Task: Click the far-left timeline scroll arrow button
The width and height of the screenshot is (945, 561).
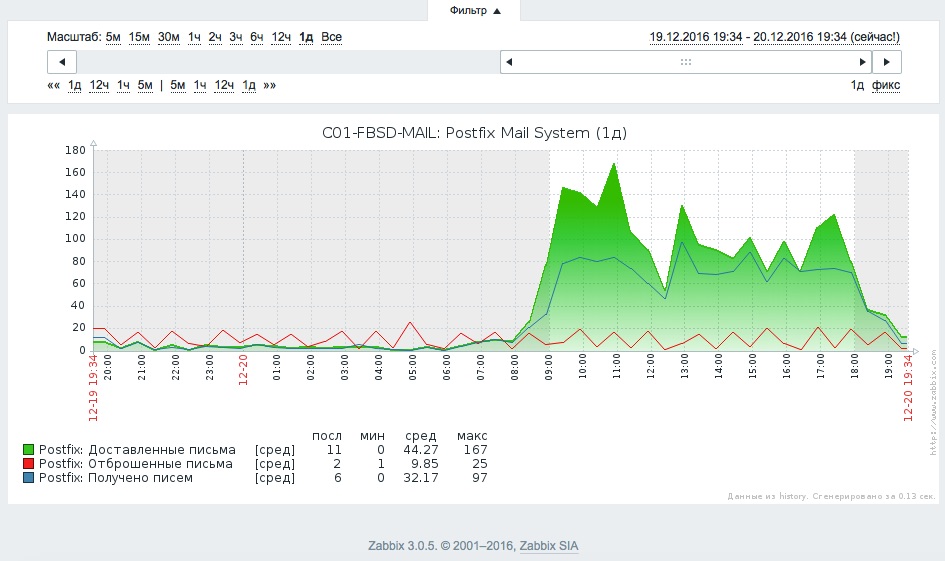Action: pyautogui.click(x=61, y=62)
